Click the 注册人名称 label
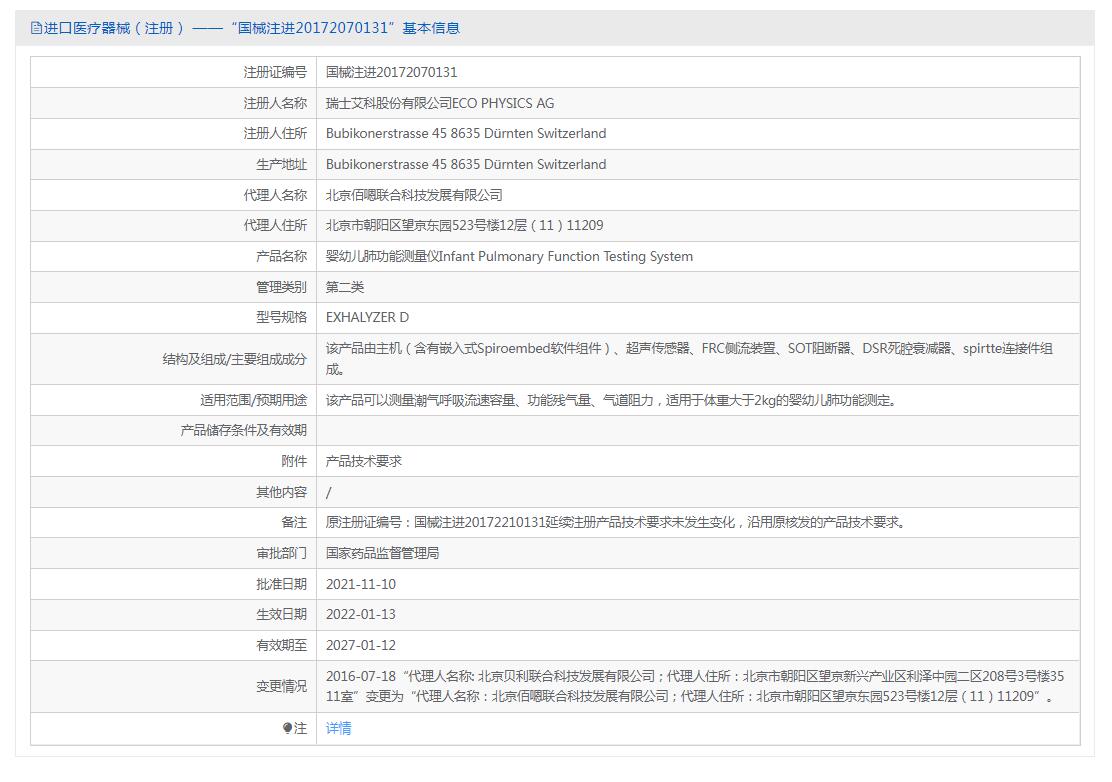 (275, 103)
